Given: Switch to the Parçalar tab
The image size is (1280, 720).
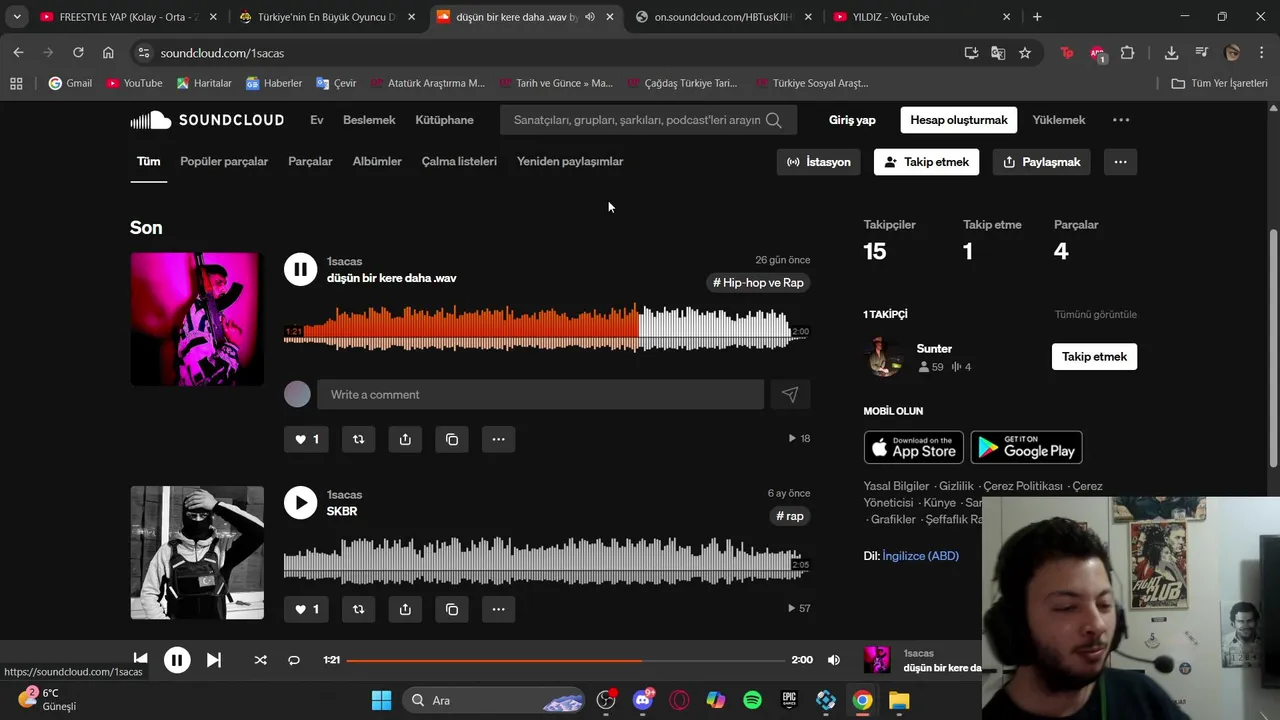Looking at the screenshot, I should pos(310,161).
